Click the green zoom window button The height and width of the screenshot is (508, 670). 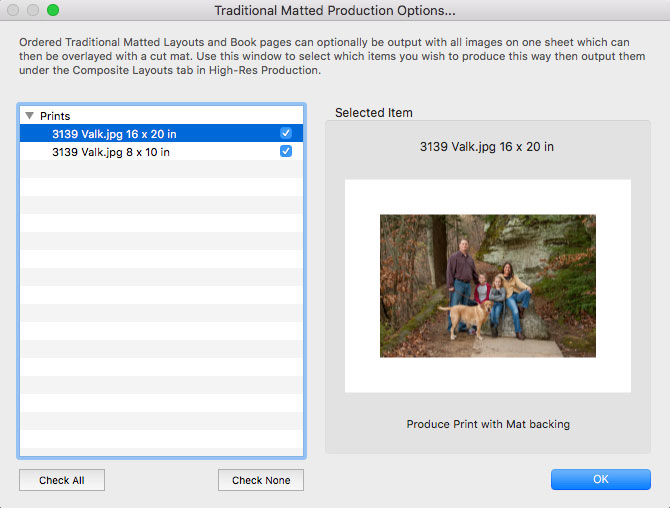tap(53, 10)
